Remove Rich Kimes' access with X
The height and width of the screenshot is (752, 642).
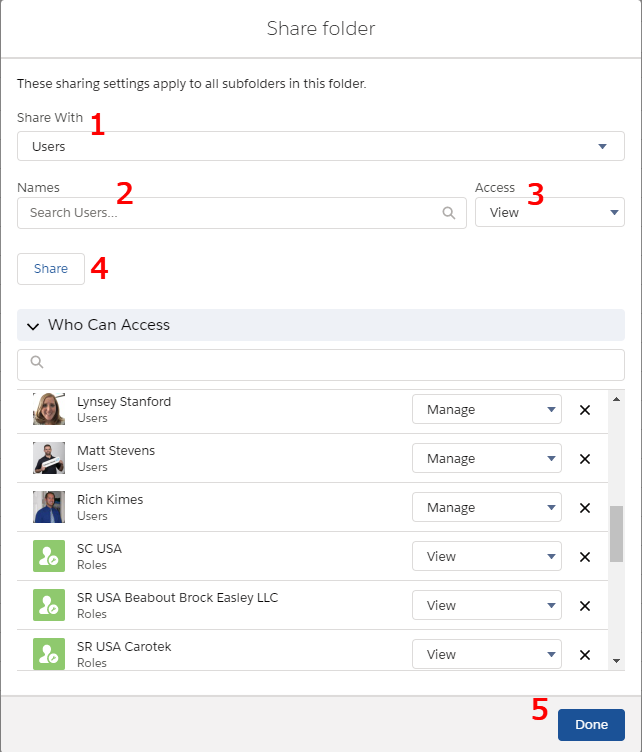584,508
